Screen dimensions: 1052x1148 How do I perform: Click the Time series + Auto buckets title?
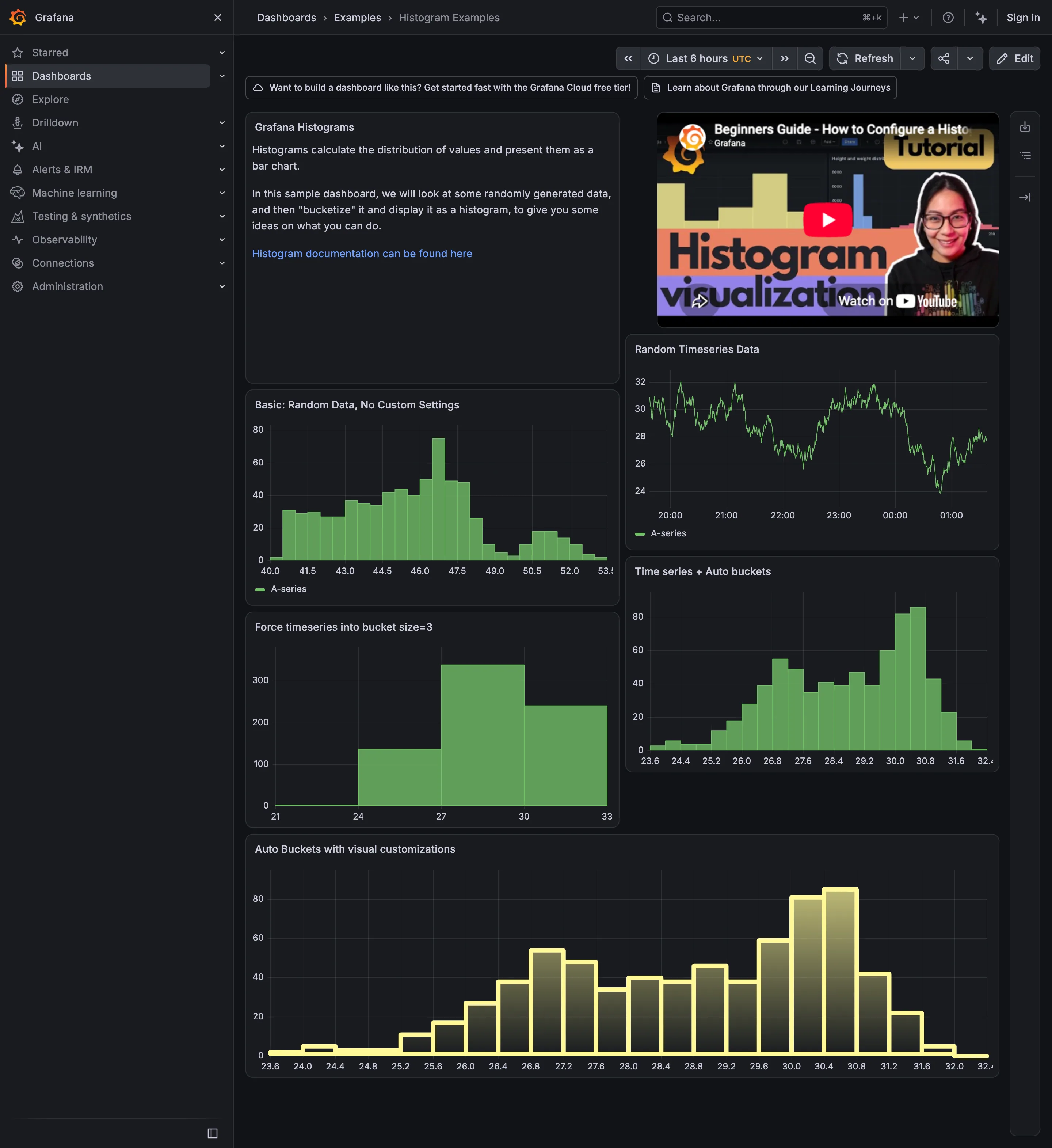coord(702,571)
